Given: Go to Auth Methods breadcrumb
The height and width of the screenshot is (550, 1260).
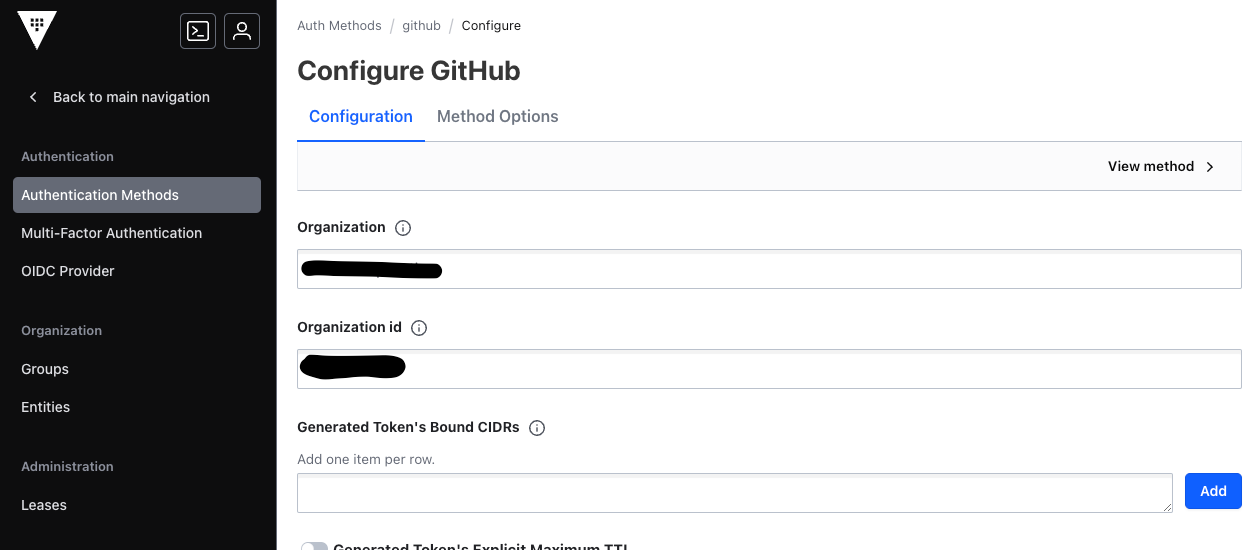Looking at the screenshot, I should pyautogui.click(x=339, y=26).
